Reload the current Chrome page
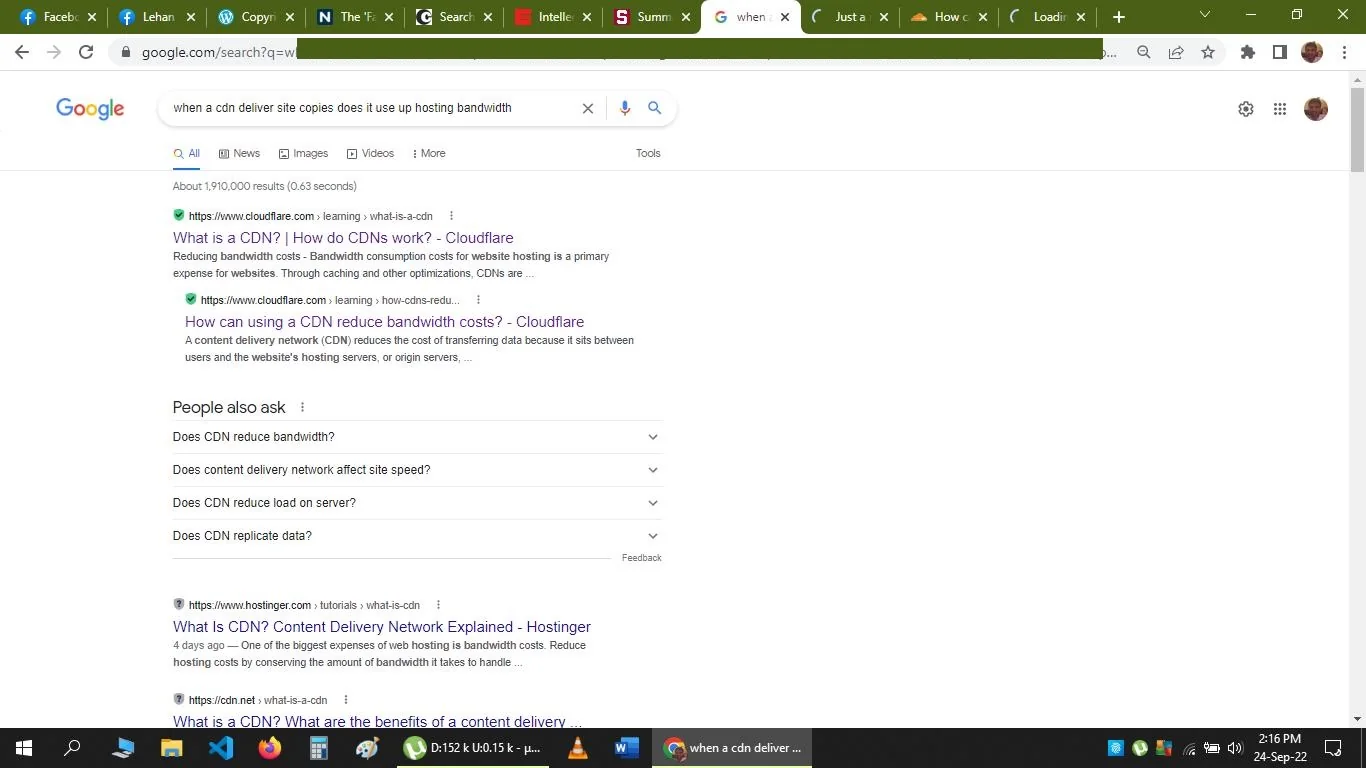Image resolution: width=1366 pixels, height=768 pixels. (x=86, y=52)
